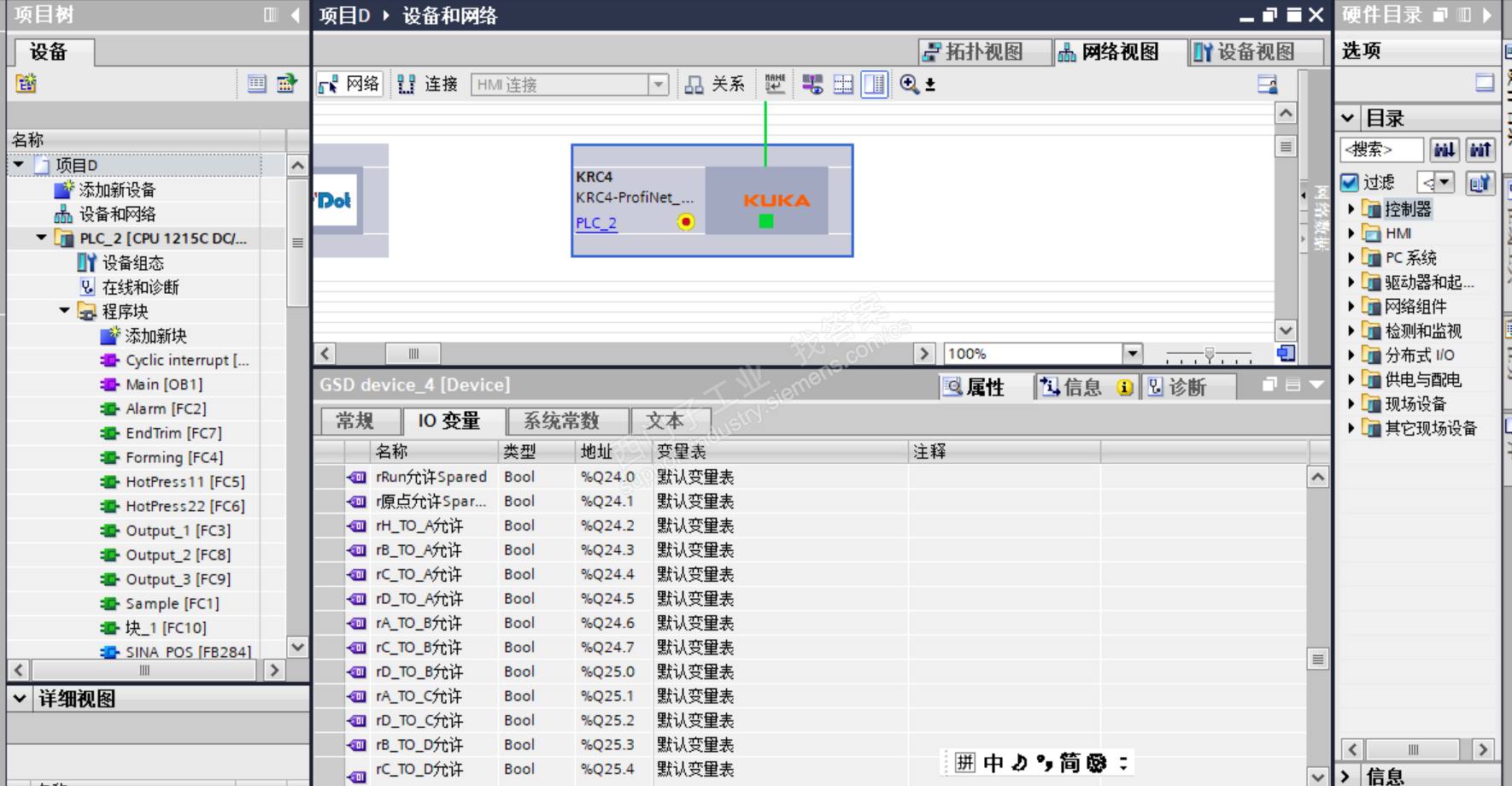Open the HMI连接 connection type dropdown
Screen dimensions: 1512x786
[x=658, y=84]
